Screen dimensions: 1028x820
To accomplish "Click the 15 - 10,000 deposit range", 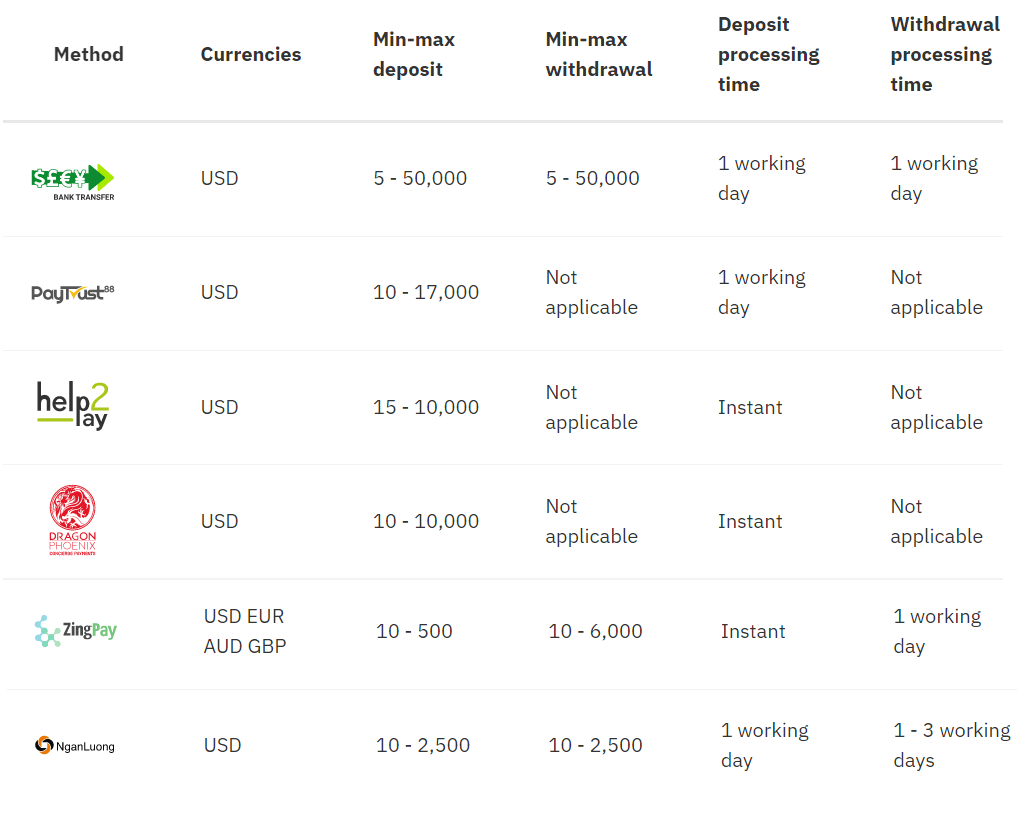I will pyautogui.click(x=426, y=407).
